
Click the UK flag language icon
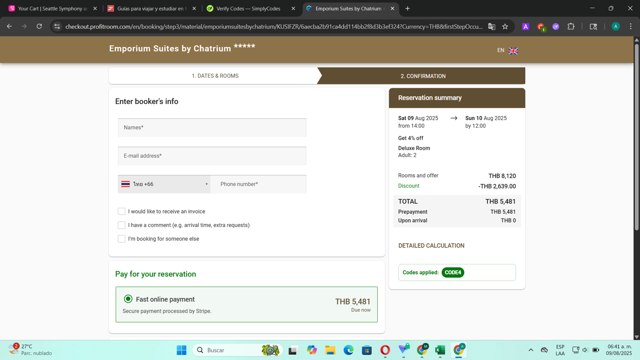513,51
